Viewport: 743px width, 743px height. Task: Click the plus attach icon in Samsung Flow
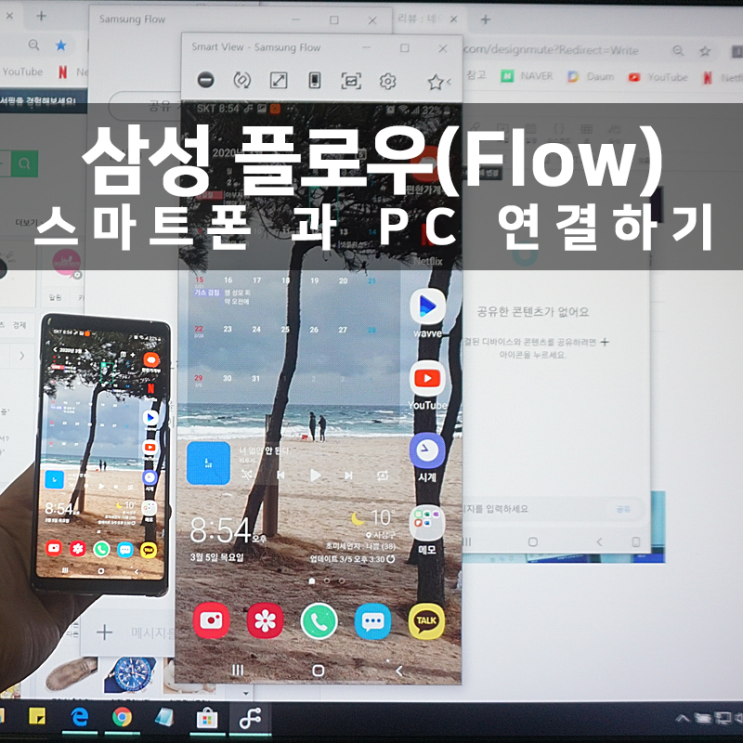[x=104, y=632]
